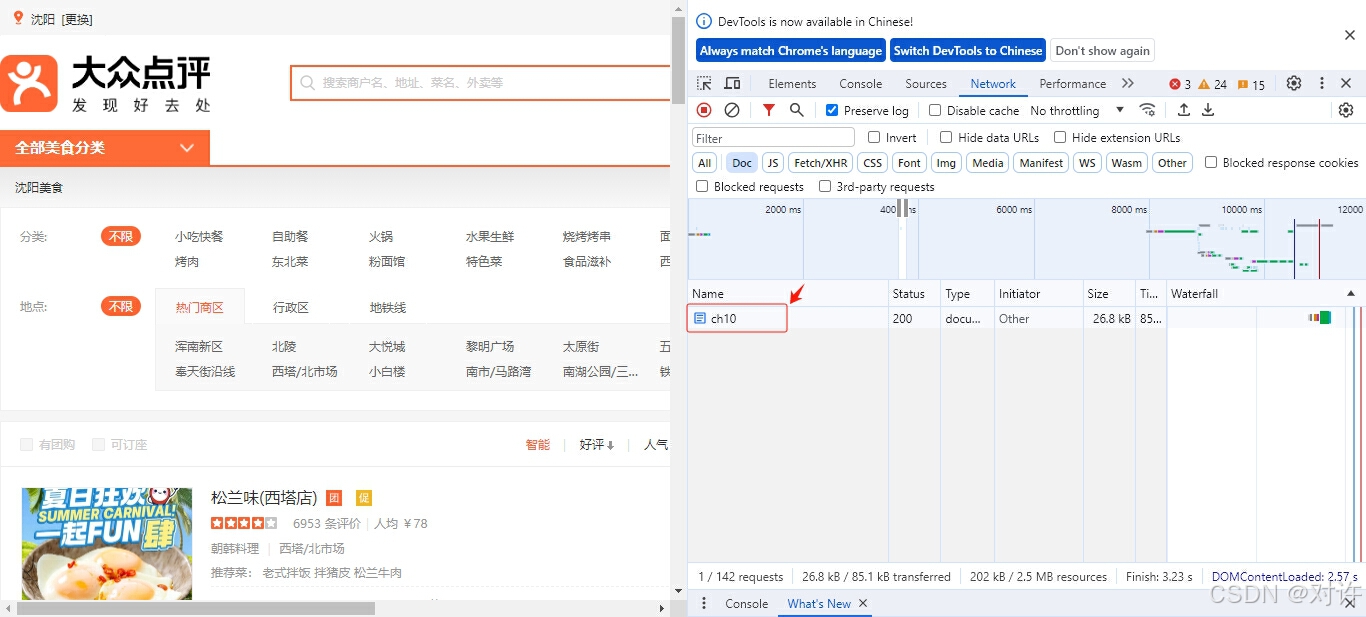Toggle the device toolbar icon
The width and height of the screenshot is (1366, 617).
pyautogui.click(x=732, y=83)
